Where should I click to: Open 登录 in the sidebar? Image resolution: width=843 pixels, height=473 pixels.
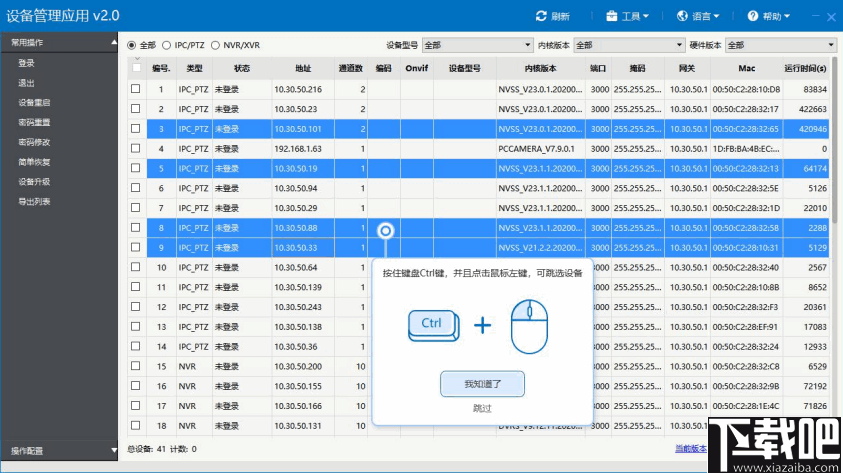[26, 63]
